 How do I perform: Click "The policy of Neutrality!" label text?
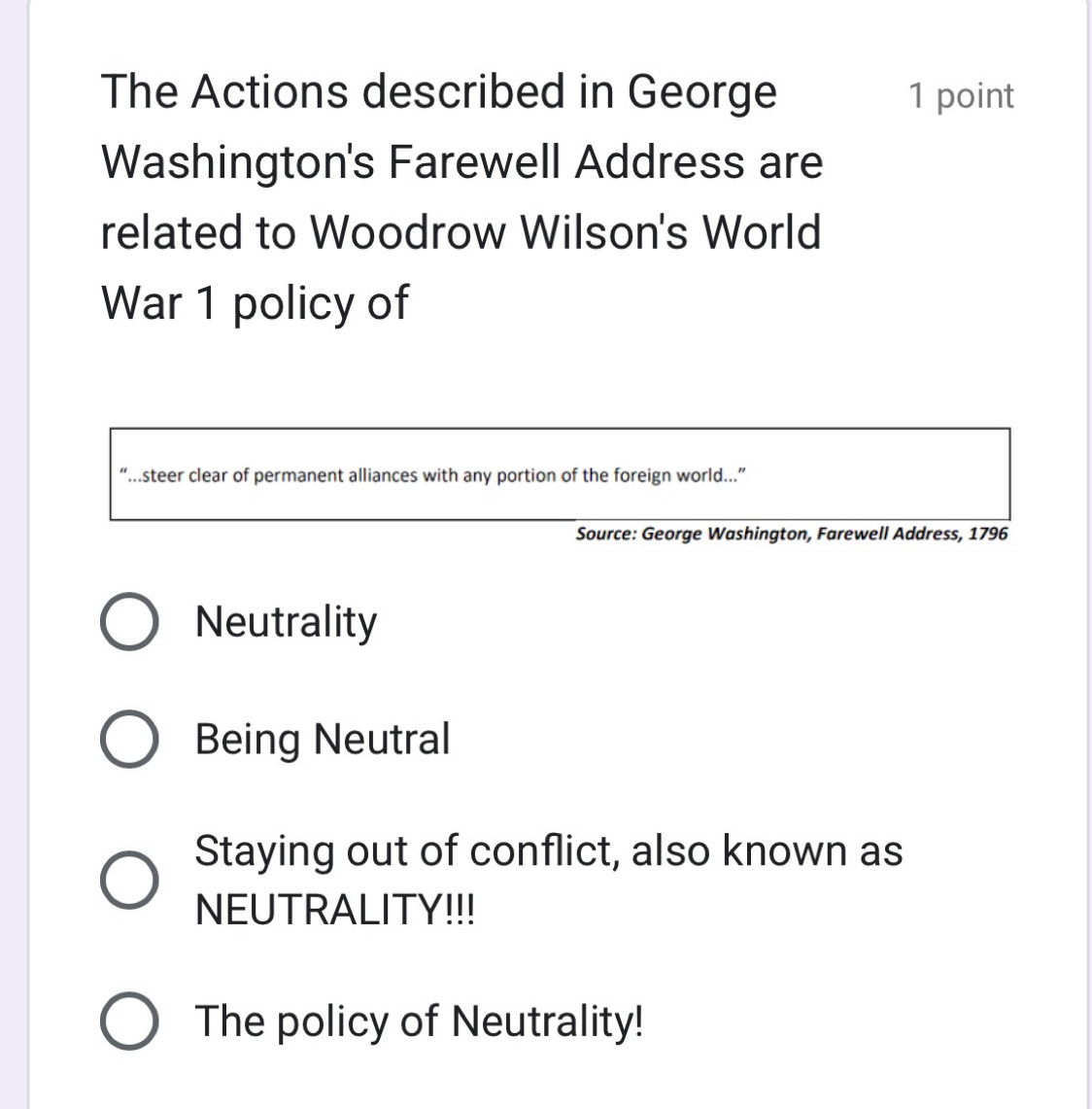(x=419, y=1022)
